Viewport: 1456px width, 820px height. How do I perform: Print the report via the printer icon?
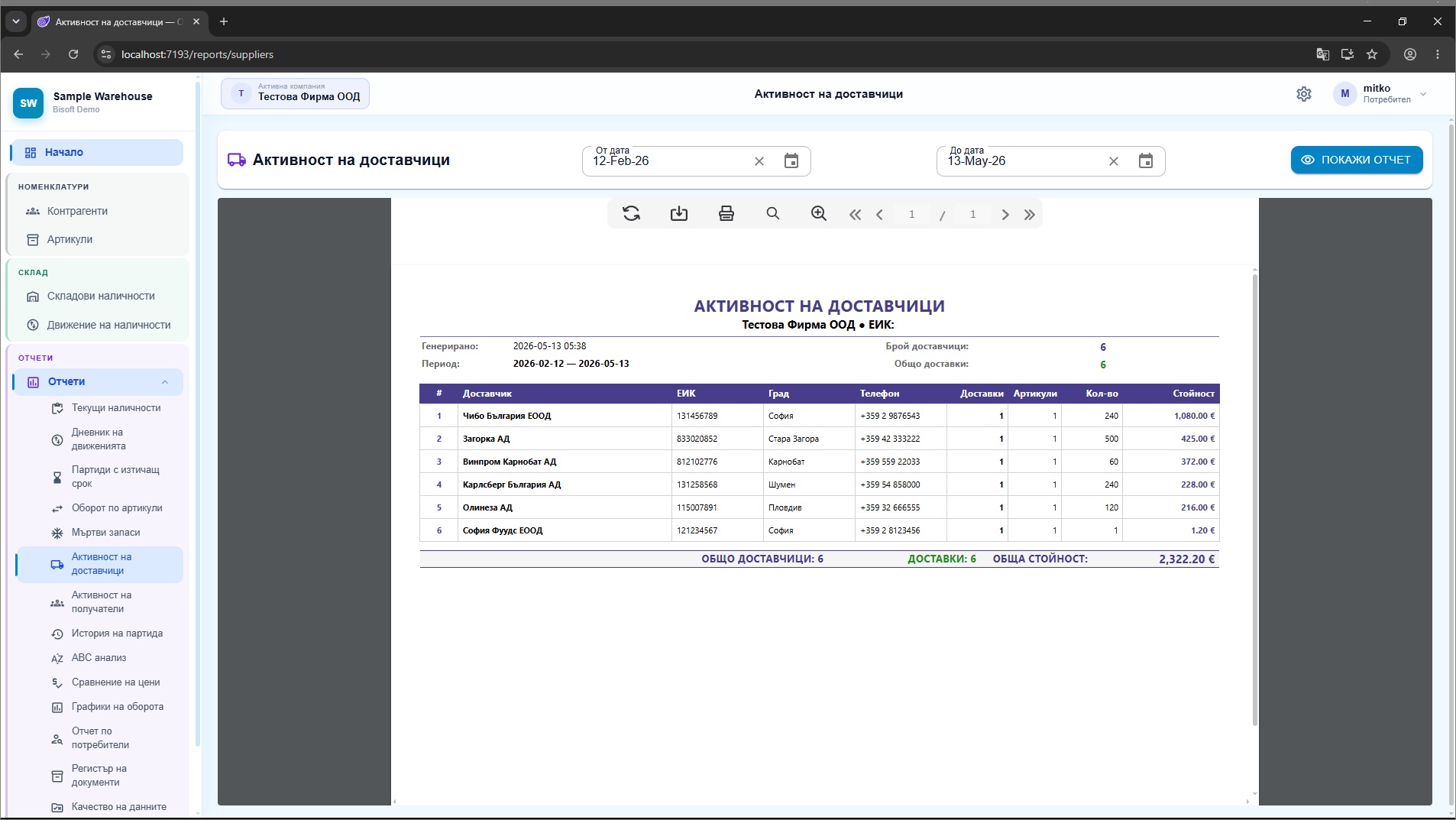click(x=726, y=214)
